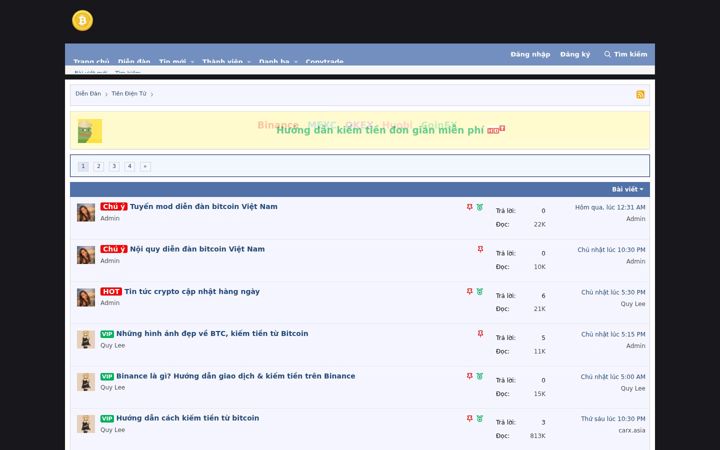Go to 'Trang chủ' in the navigation bar
The height and width of the screenshot is (450, 720).
pos(91,62)
